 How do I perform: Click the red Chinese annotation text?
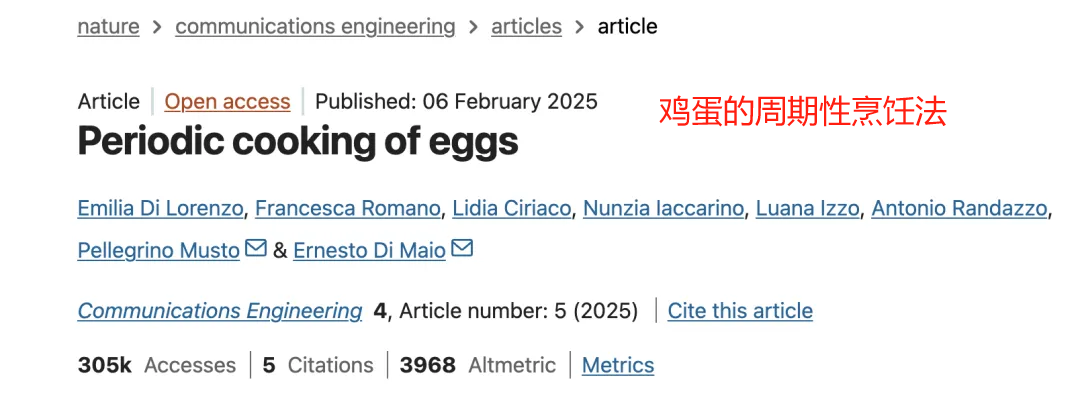[x=803, y=112]
